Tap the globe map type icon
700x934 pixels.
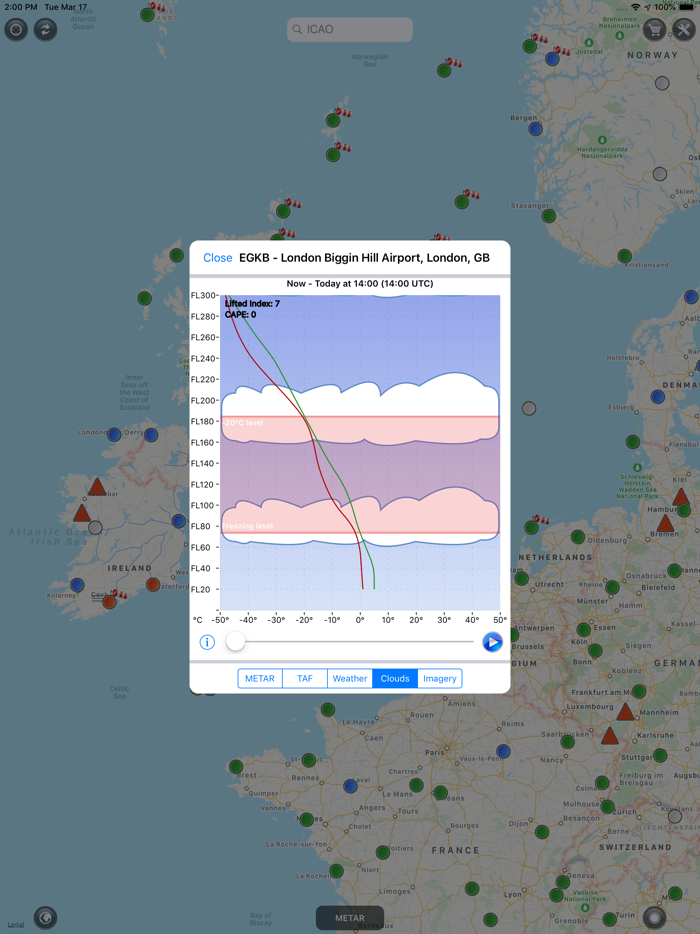point(45,917)
